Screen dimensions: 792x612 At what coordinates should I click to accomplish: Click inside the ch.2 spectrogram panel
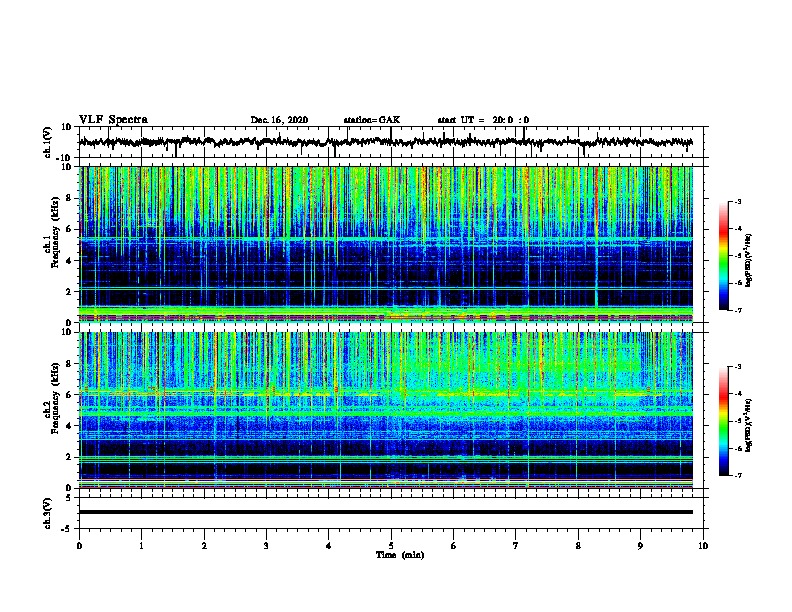pyautogui.click(x=385, y=410)
